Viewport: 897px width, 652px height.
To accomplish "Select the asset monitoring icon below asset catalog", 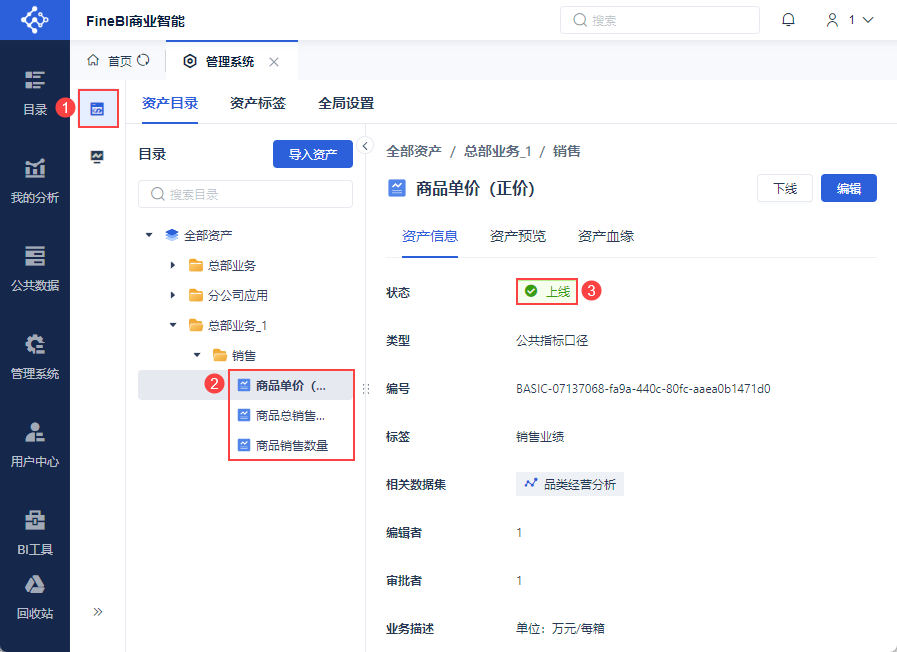I will pos(97,156).
